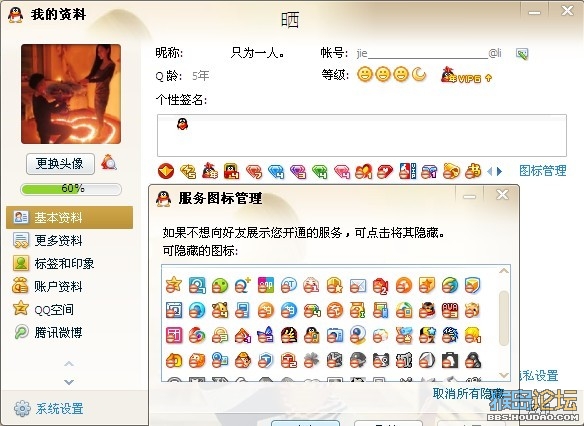Click the edit icon beside the account number
Screen dimensions: 584x426
pyautogui.click(x=522, y=54)
